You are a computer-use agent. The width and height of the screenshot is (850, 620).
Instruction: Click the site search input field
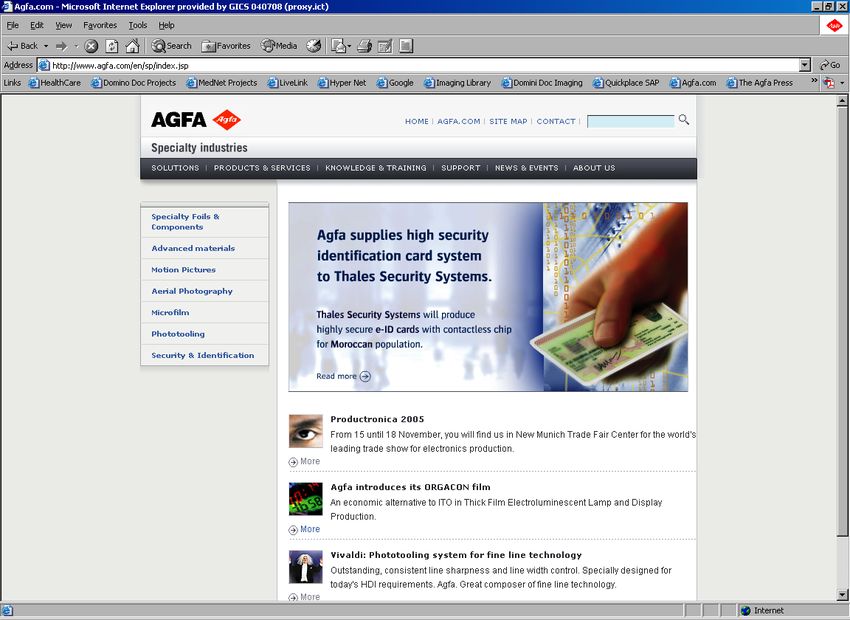(630, 121)
